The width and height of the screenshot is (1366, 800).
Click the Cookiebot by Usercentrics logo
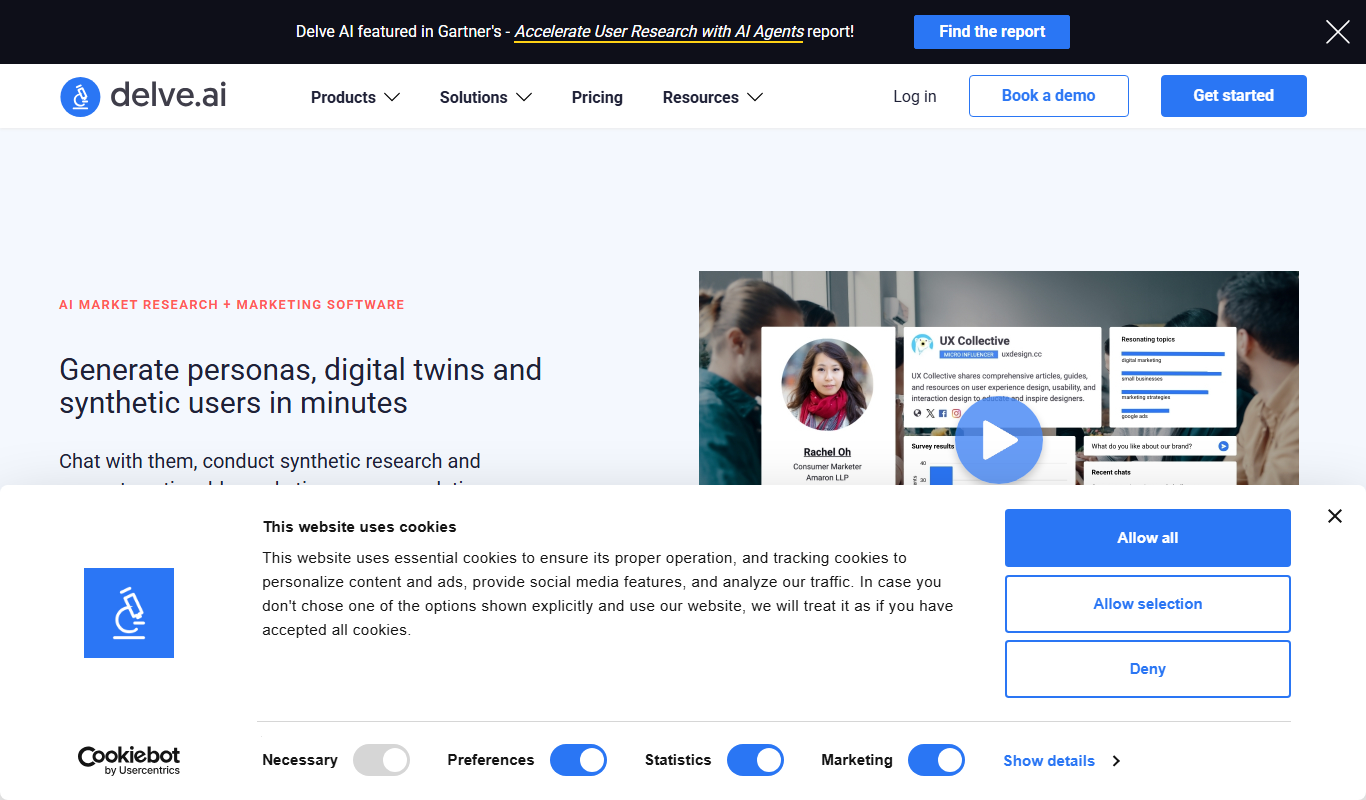pos(129,760)
